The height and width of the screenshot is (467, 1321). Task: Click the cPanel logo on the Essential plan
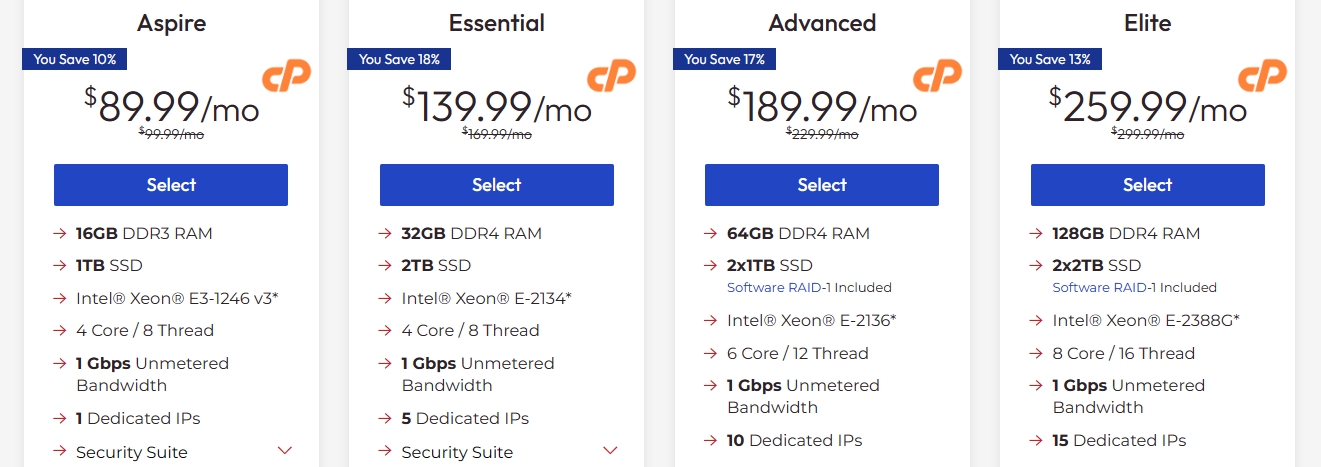coord(611,77)
